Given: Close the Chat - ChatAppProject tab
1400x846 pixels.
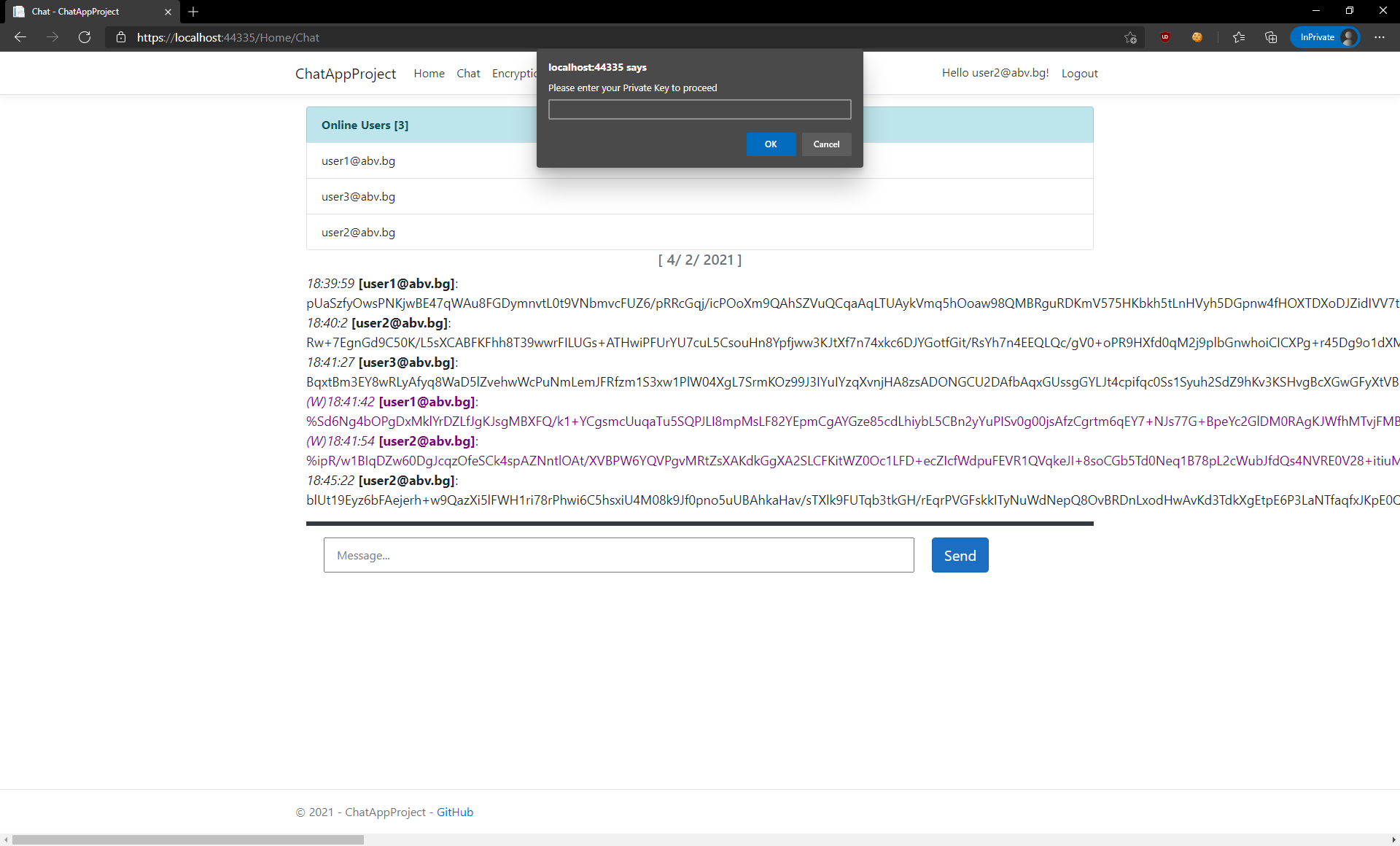Looking at the screenshot, I should pos(168,12).
